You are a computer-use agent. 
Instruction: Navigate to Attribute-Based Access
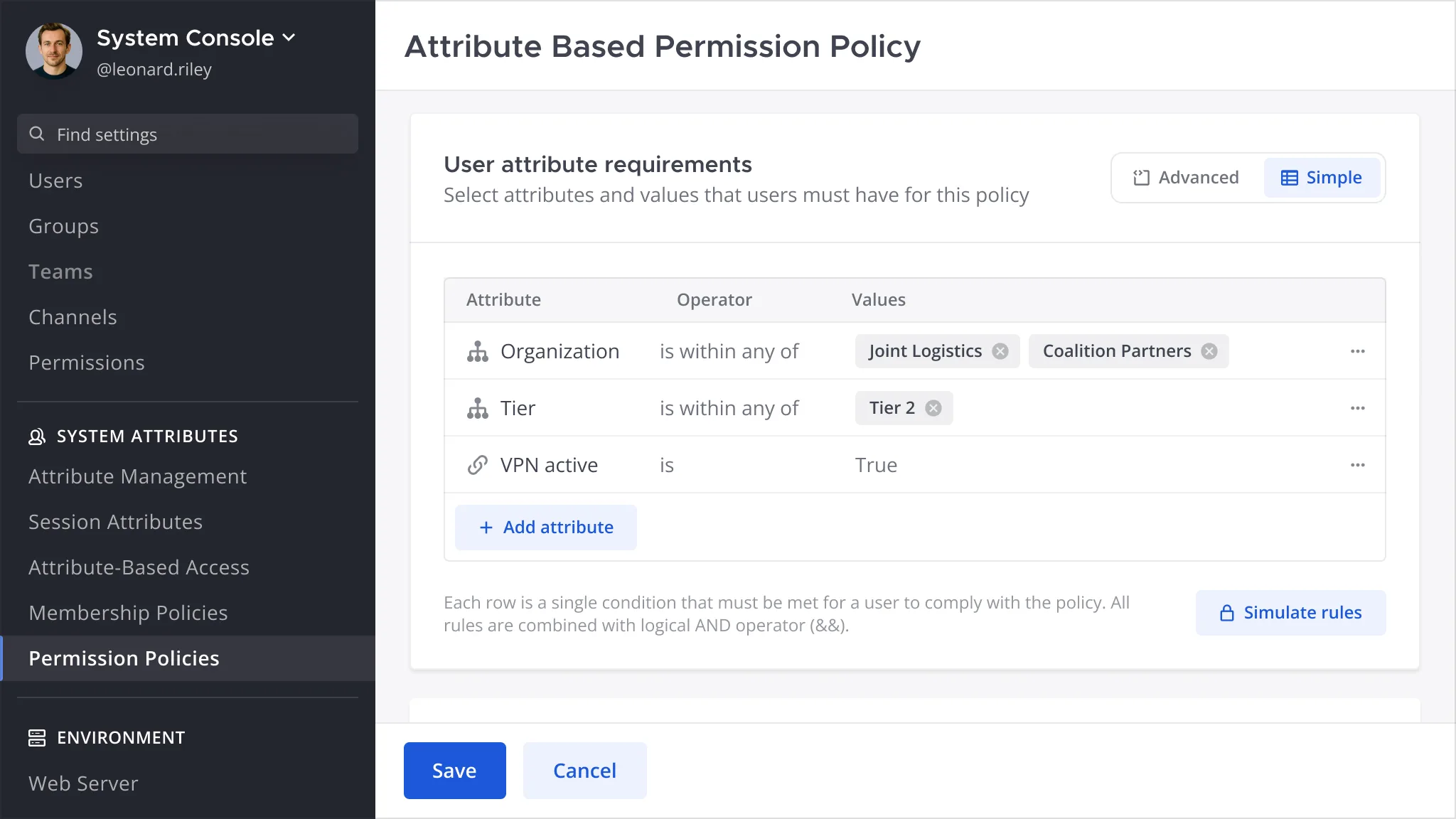click(x=139, y=567)
